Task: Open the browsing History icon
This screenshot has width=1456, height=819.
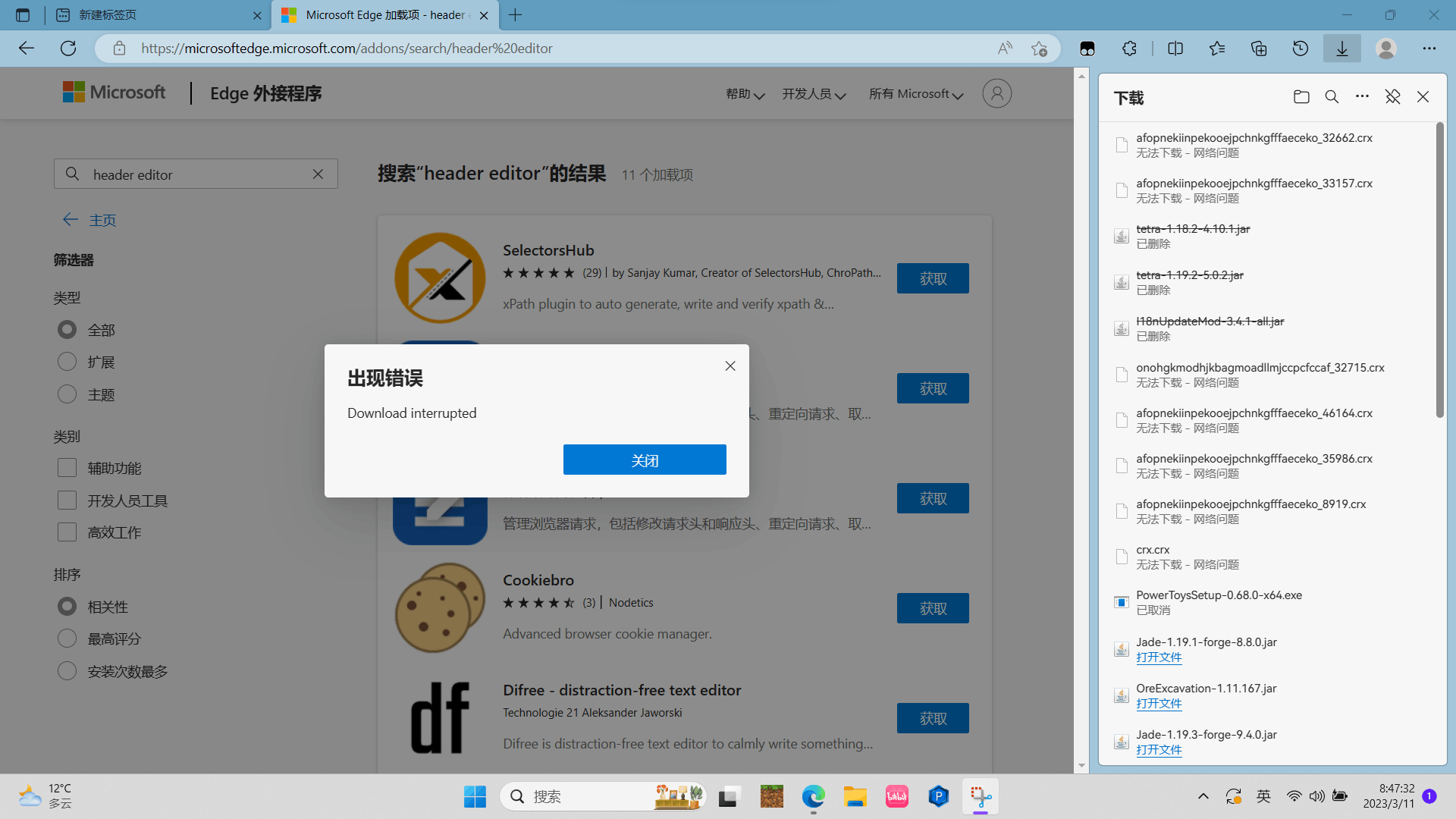Action: 1300,48
